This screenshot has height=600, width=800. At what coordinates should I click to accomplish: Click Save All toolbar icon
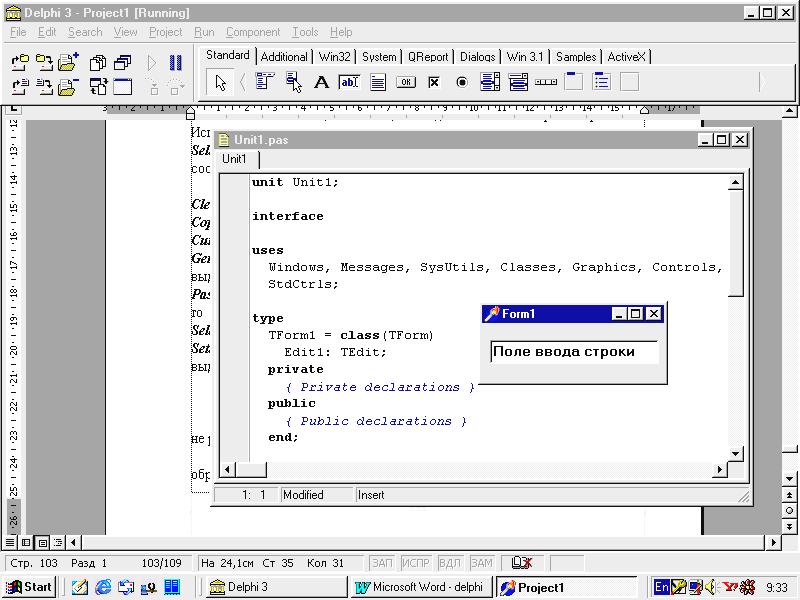coord(44,63)
